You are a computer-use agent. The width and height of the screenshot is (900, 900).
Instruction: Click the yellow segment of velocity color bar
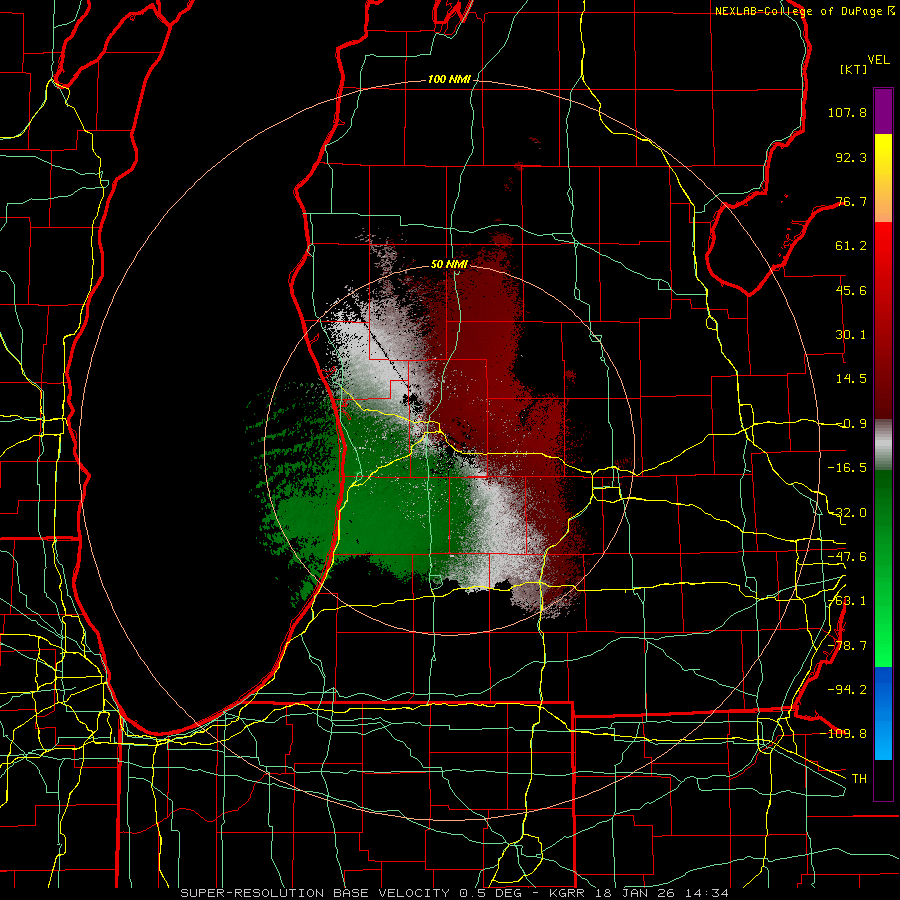883,156
